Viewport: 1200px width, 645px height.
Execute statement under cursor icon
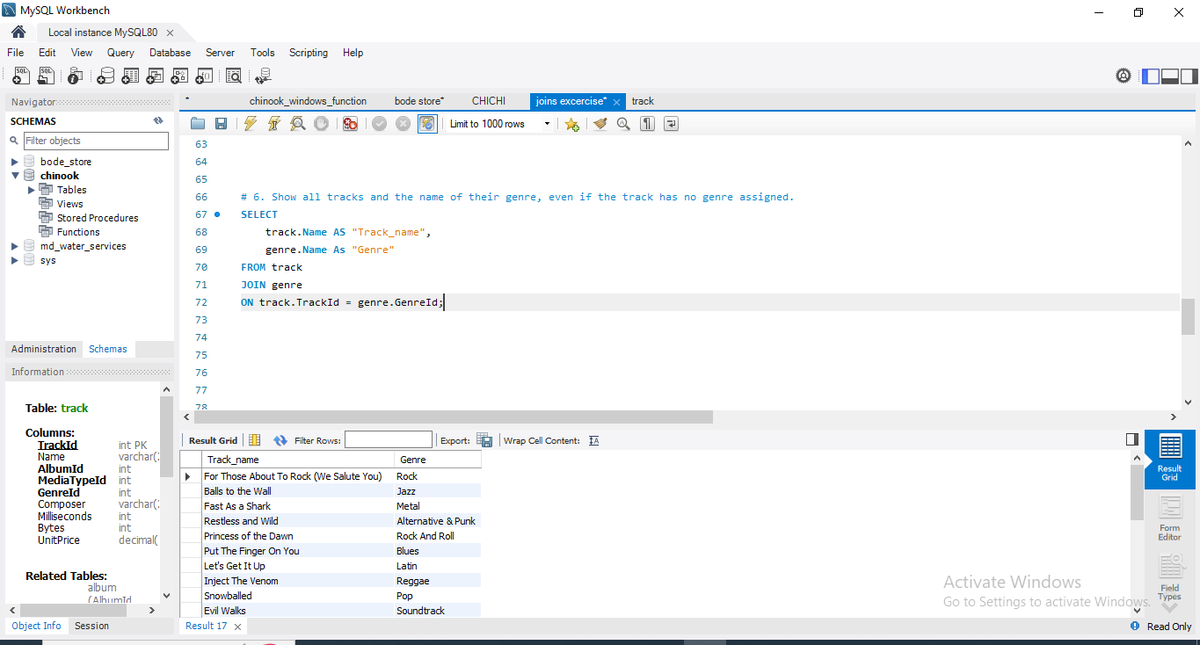point(273,124)
